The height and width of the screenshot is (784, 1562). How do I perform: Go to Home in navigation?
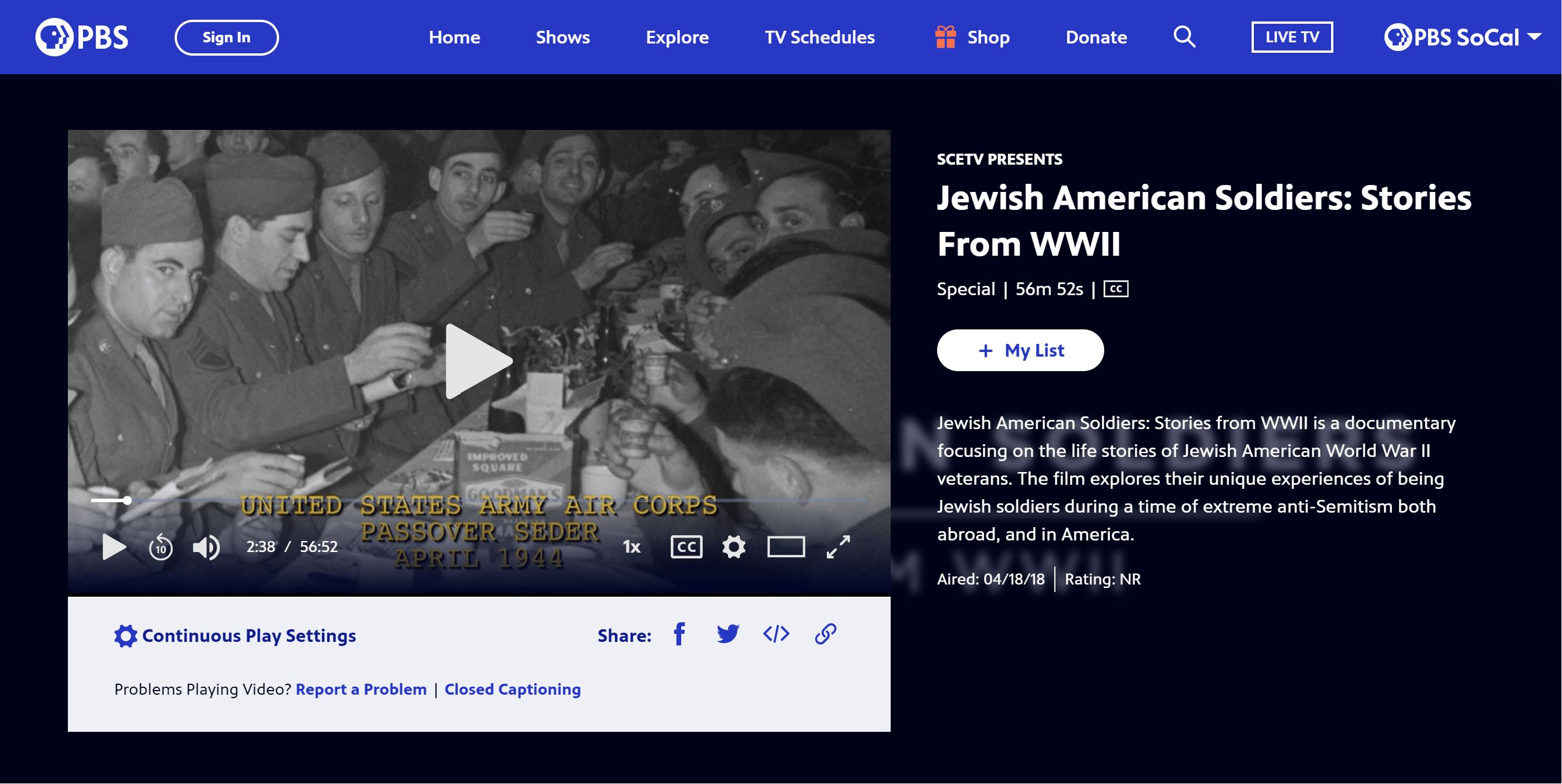point(454,37)
